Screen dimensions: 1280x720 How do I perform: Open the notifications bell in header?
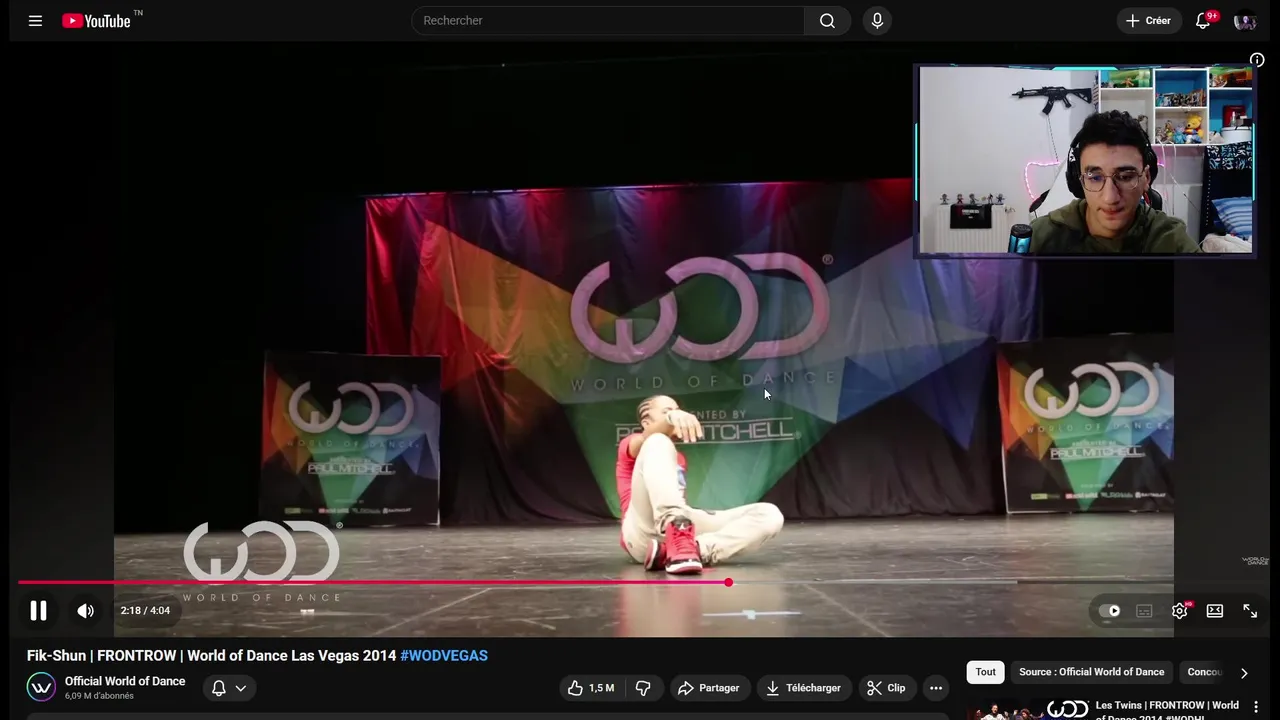1203,20
